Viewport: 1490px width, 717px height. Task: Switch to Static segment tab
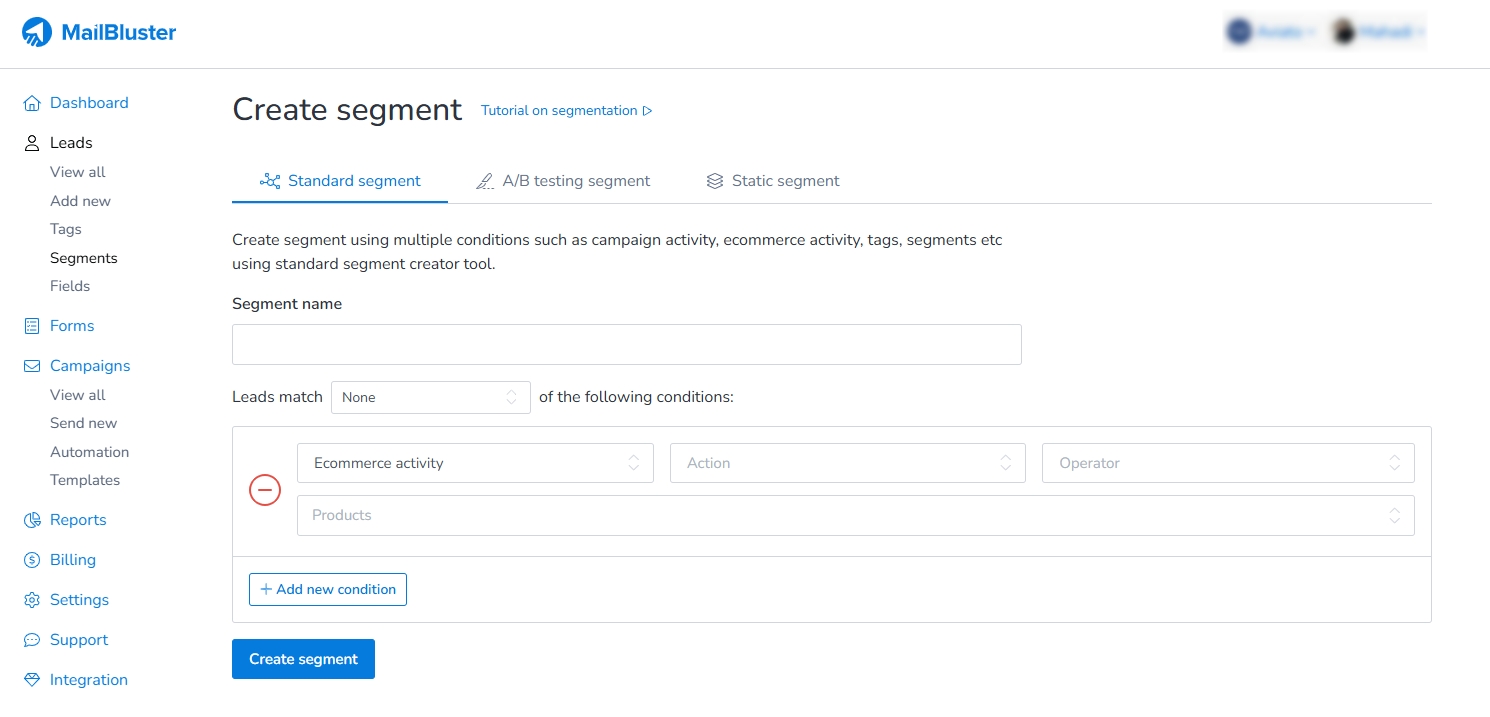(773, 181)
